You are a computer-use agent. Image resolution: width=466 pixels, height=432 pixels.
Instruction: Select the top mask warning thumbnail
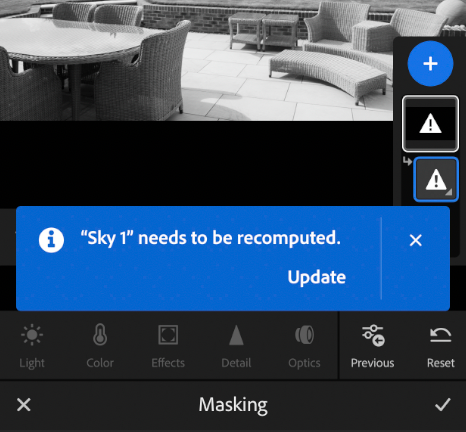[x=430, y=124]
